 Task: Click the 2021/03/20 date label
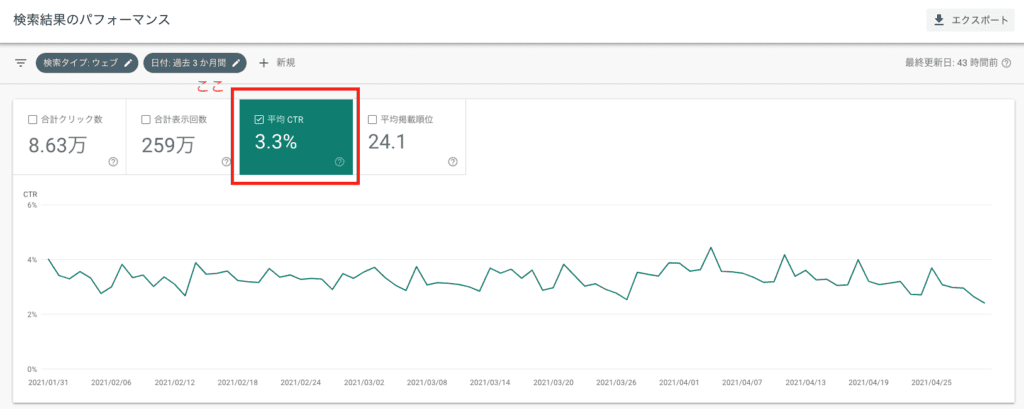coord(553,383)
